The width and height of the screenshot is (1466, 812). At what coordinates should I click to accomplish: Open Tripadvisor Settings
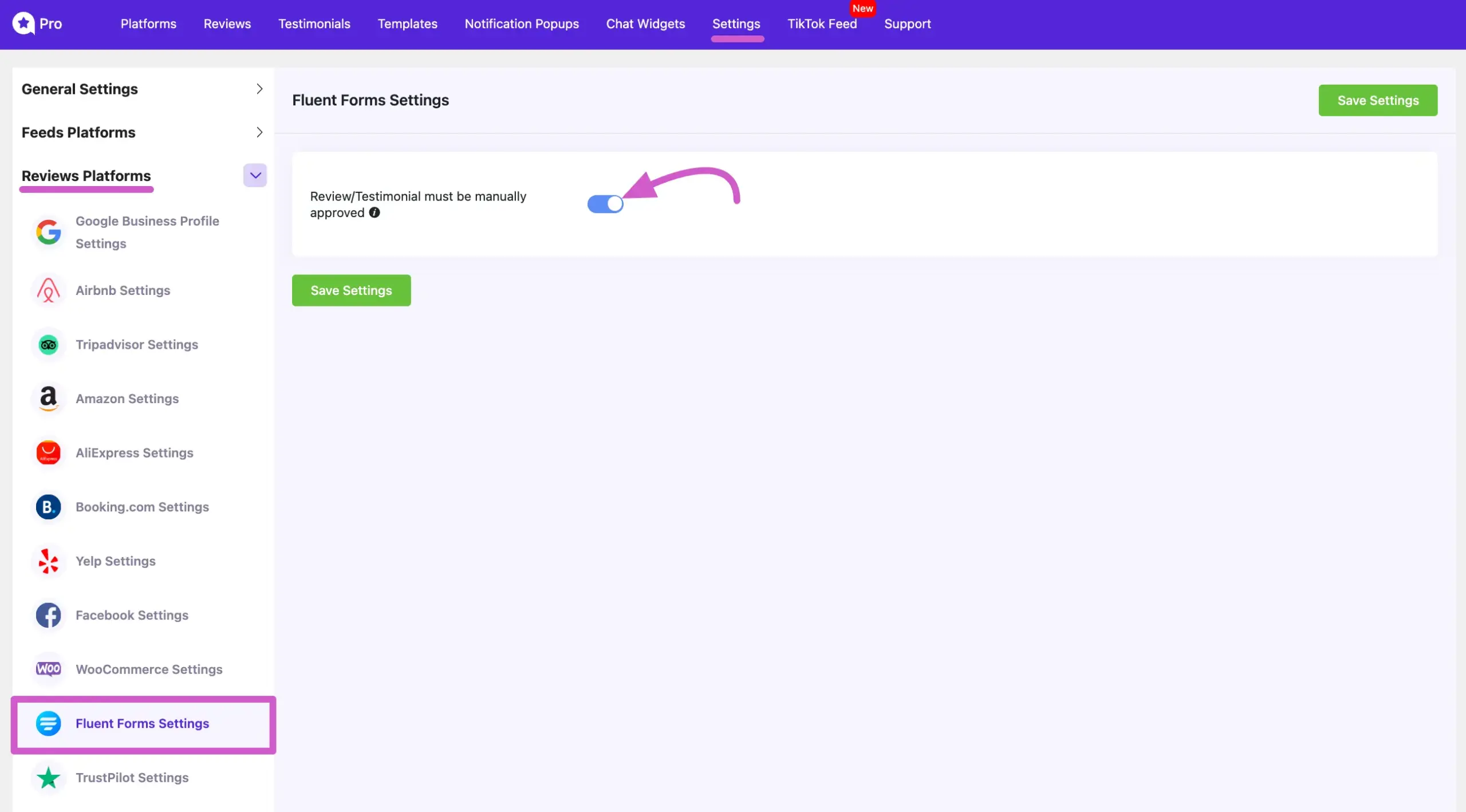(136, 344)
